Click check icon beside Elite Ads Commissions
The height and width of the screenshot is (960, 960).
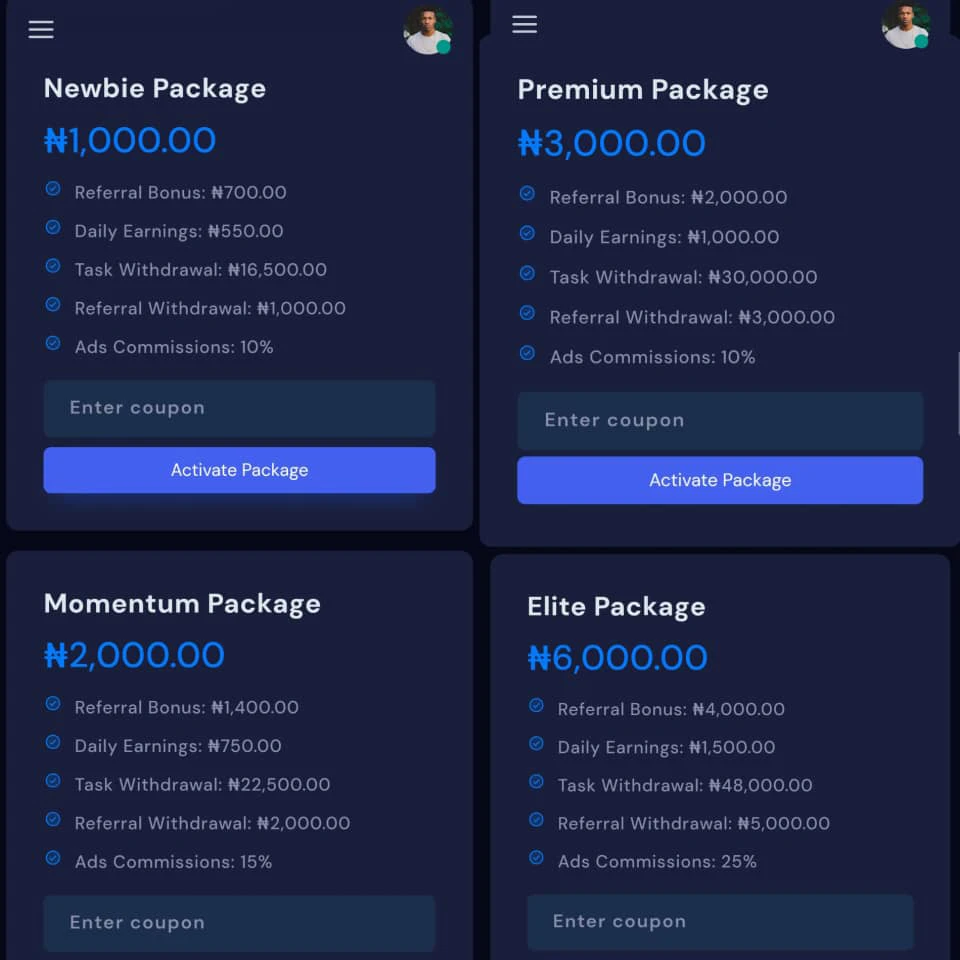point(536,858)
